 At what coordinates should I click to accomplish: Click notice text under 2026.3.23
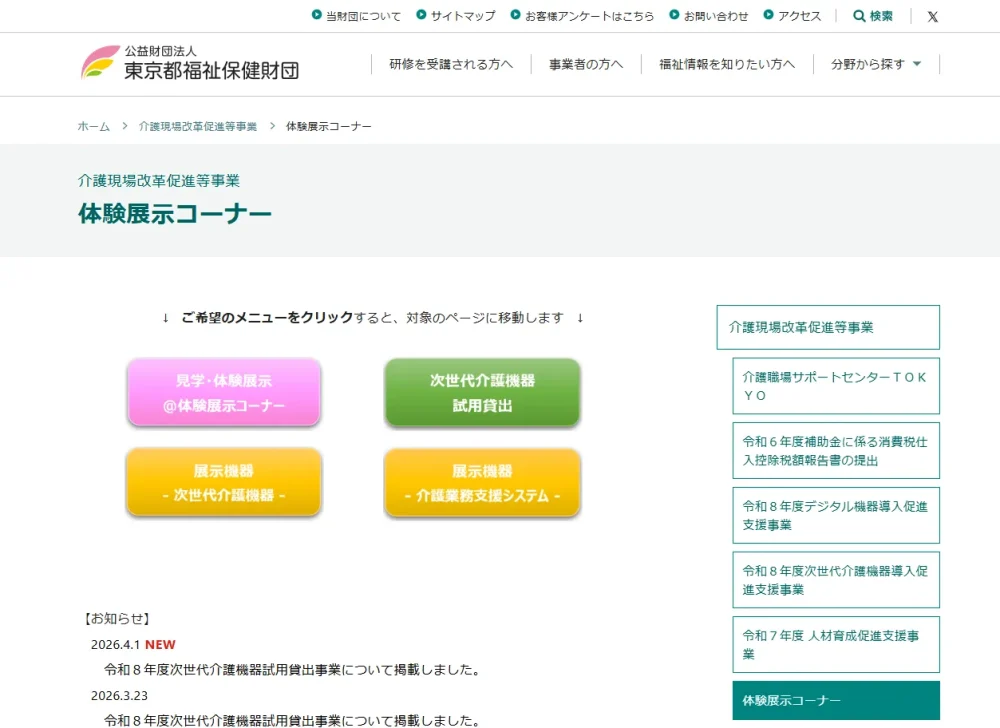pos(292,720)
